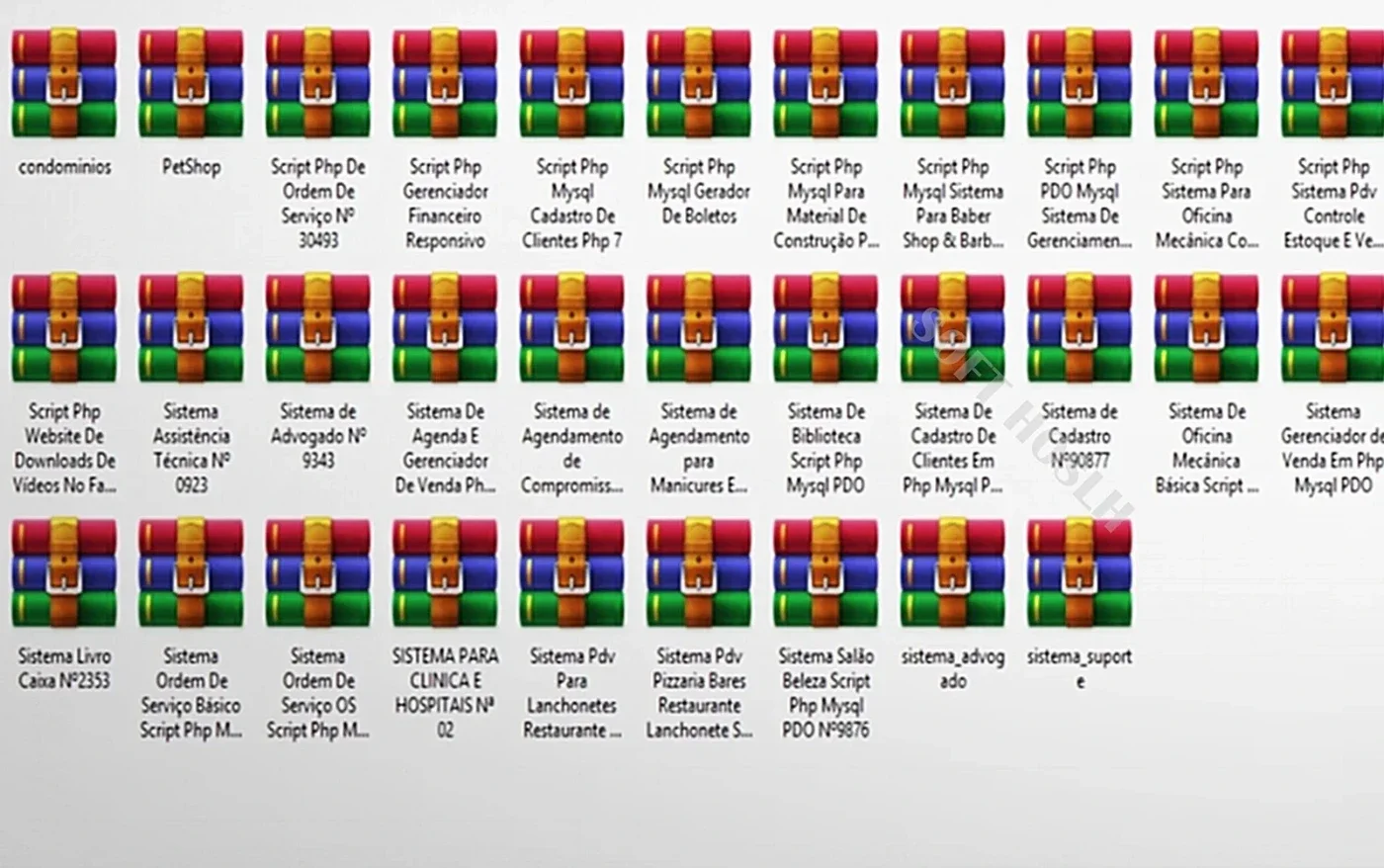The image size is (1384, 868).
Task: Click the 'SISTEMA PARA CLINICA E HOSPITAIS' label
Action: [x=445, y=693]
